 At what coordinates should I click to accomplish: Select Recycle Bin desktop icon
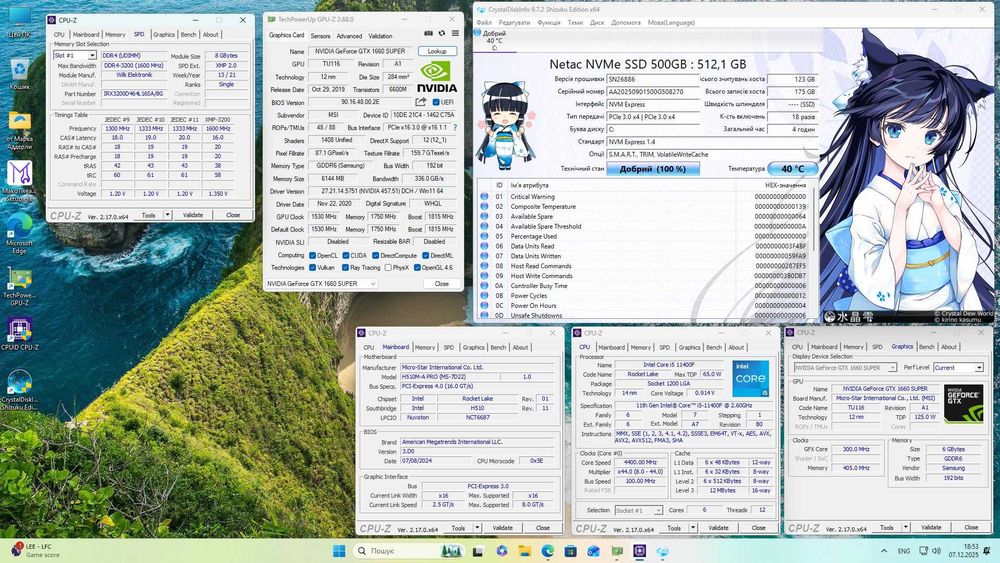click(x=20, y=74)
